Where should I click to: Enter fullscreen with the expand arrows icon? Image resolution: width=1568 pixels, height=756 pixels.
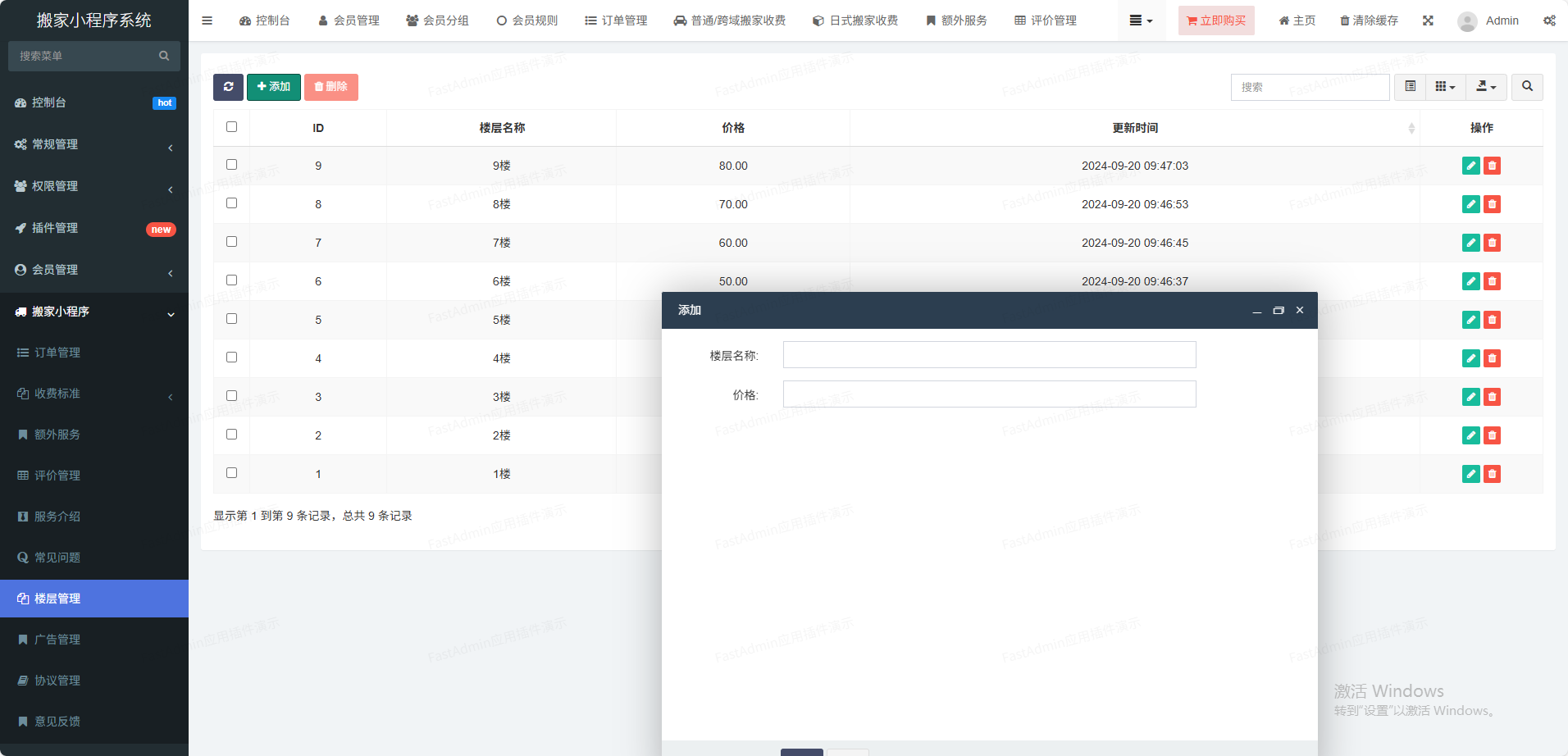click(1428, 20)
